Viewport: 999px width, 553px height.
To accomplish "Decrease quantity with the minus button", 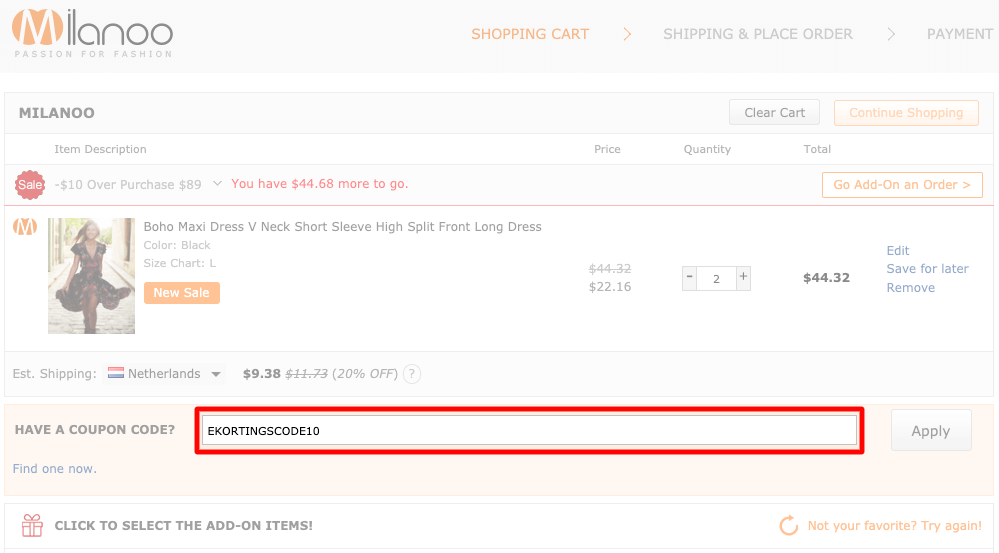I will (689, 278).
